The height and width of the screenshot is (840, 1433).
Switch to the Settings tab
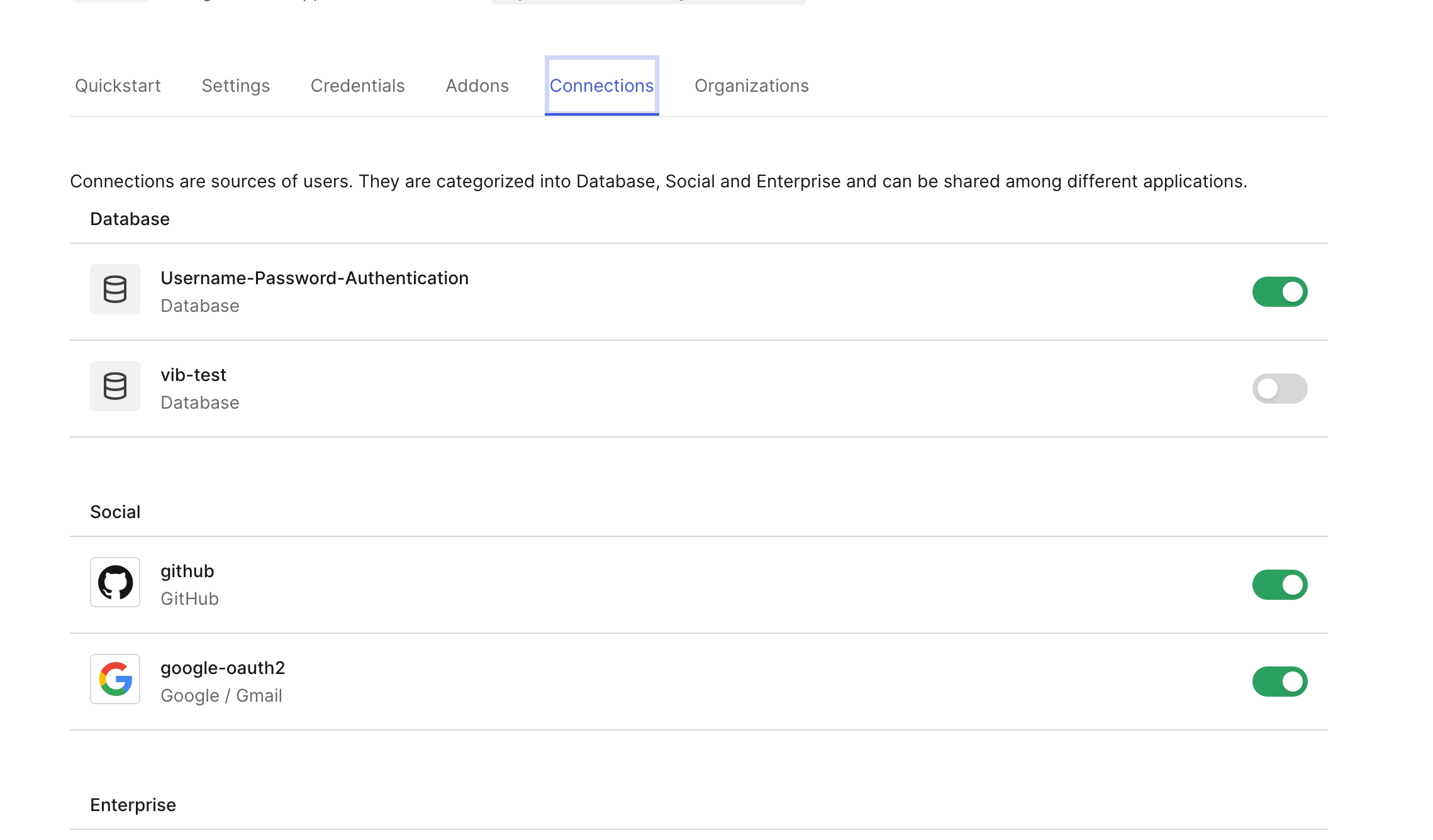(235, 86)
